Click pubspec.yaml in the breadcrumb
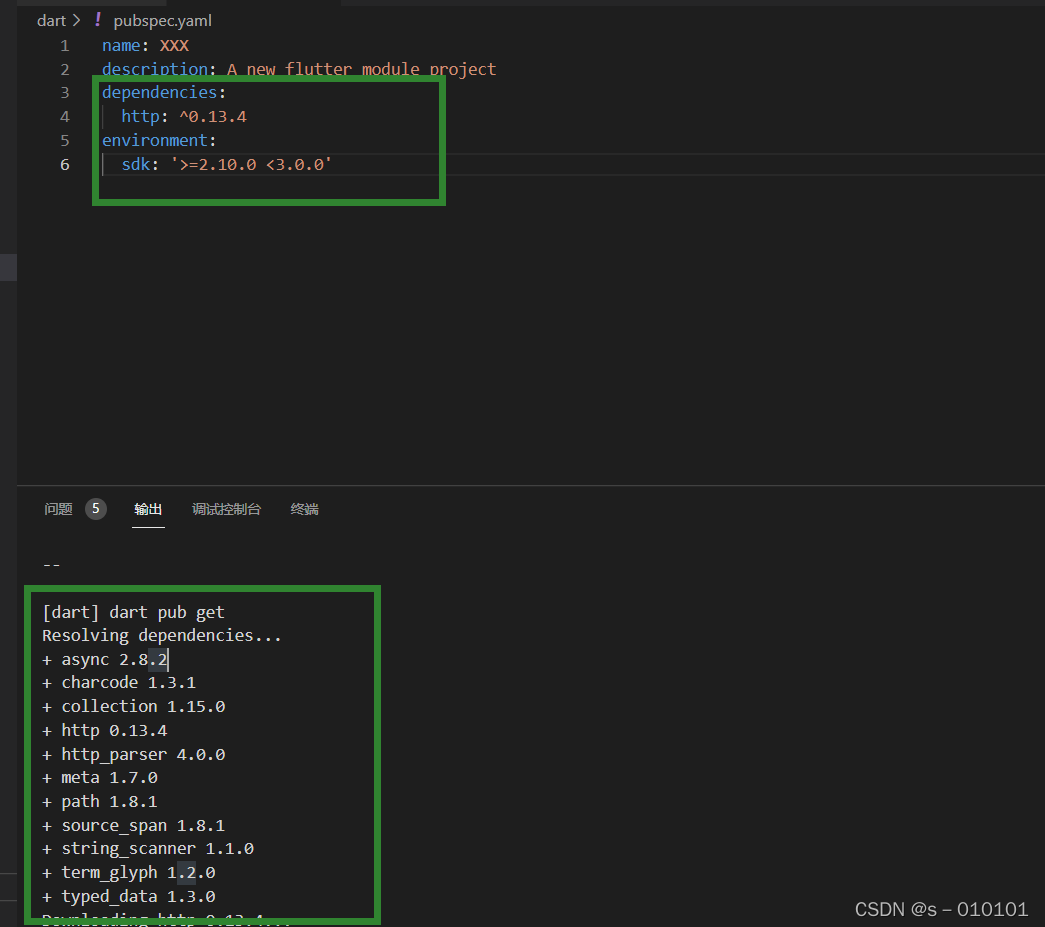Viewport: 1045px width, 927px height. point(163,21)
